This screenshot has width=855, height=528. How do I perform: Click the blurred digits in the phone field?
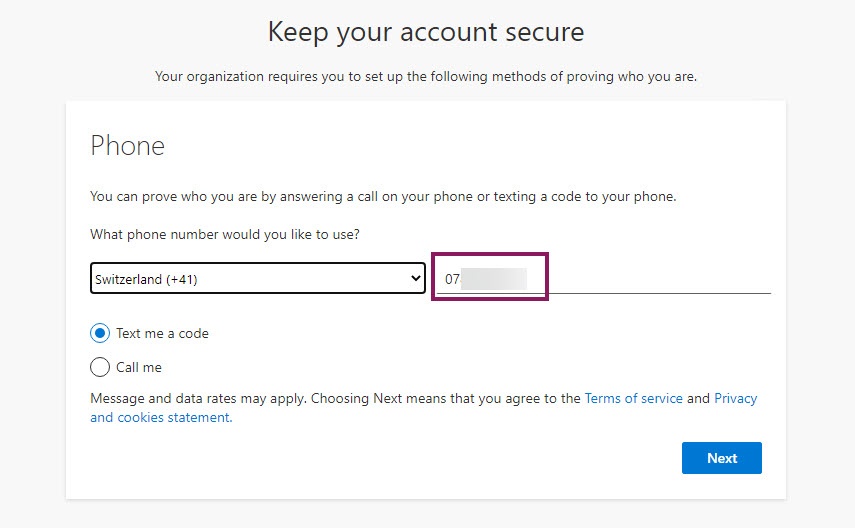tap(494, 279)
